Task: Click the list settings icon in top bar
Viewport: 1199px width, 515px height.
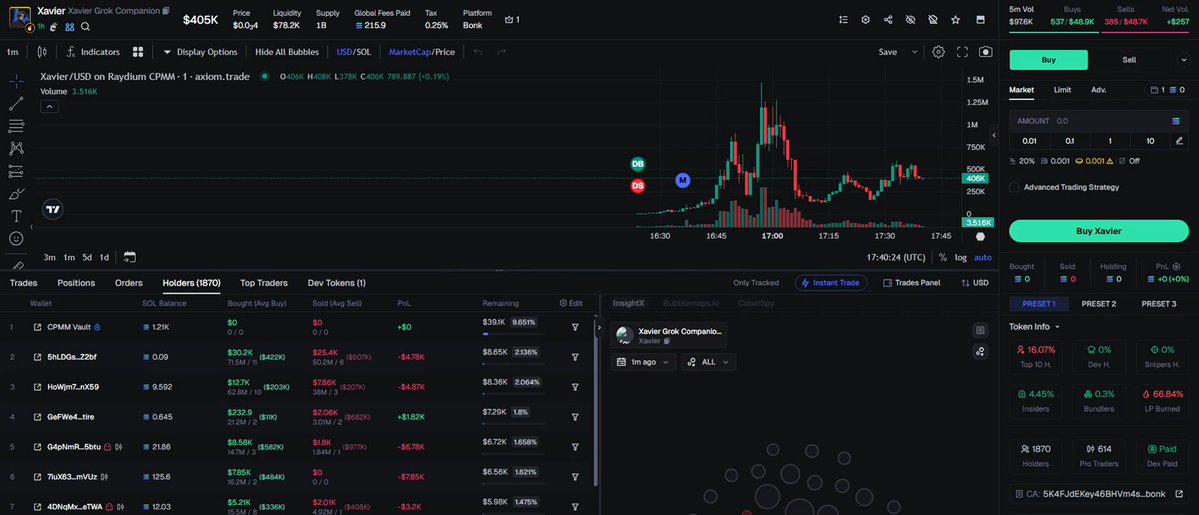Action: click(843, 20)
